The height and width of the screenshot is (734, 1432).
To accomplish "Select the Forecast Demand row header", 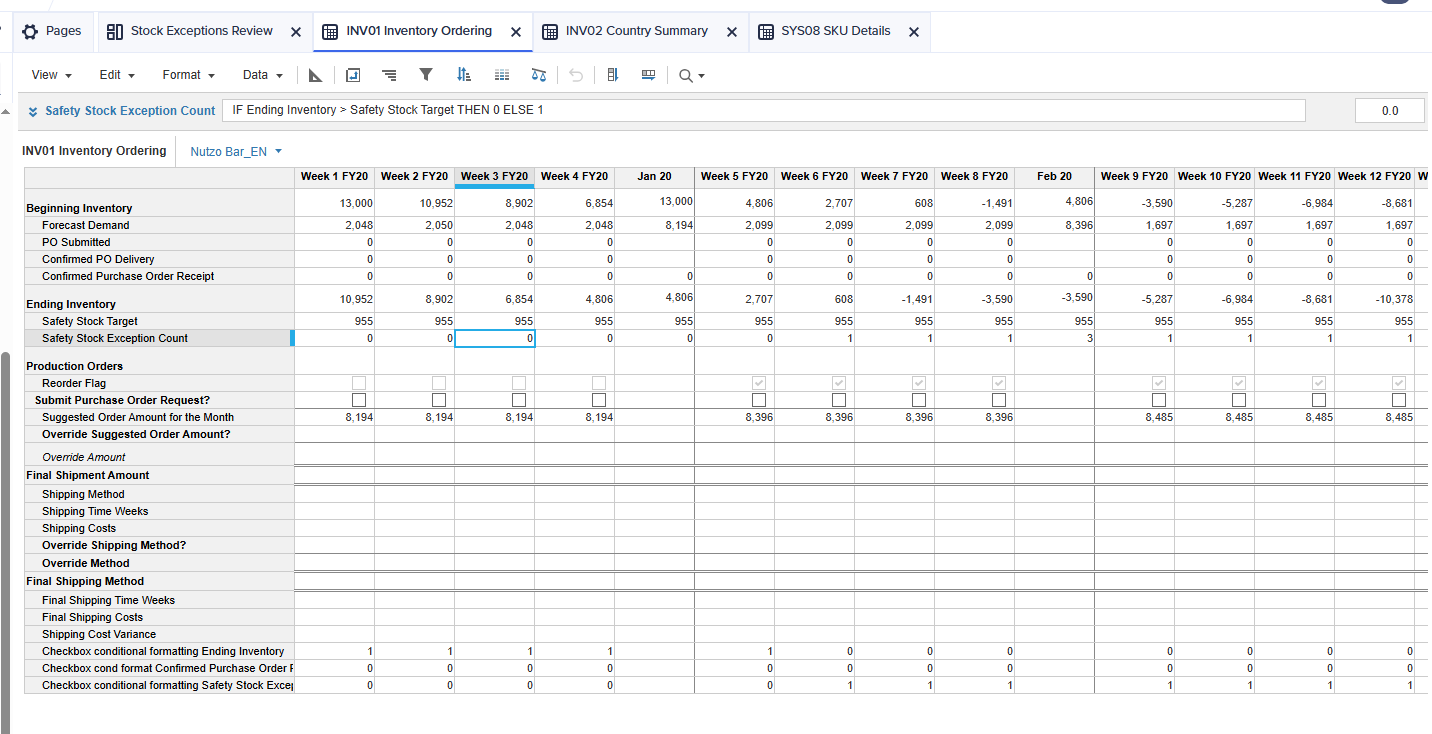I will [x=159, y=225].
